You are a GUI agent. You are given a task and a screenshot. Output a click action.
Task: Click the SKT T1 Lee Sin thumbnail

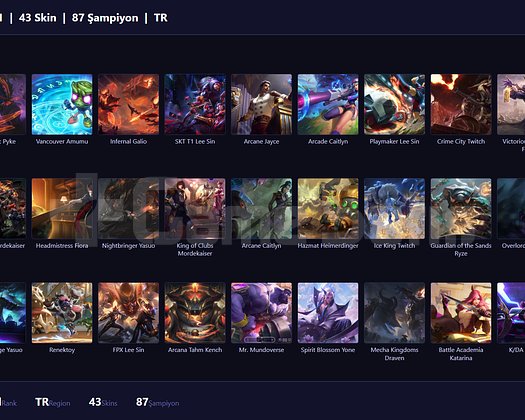click(195, 104)
